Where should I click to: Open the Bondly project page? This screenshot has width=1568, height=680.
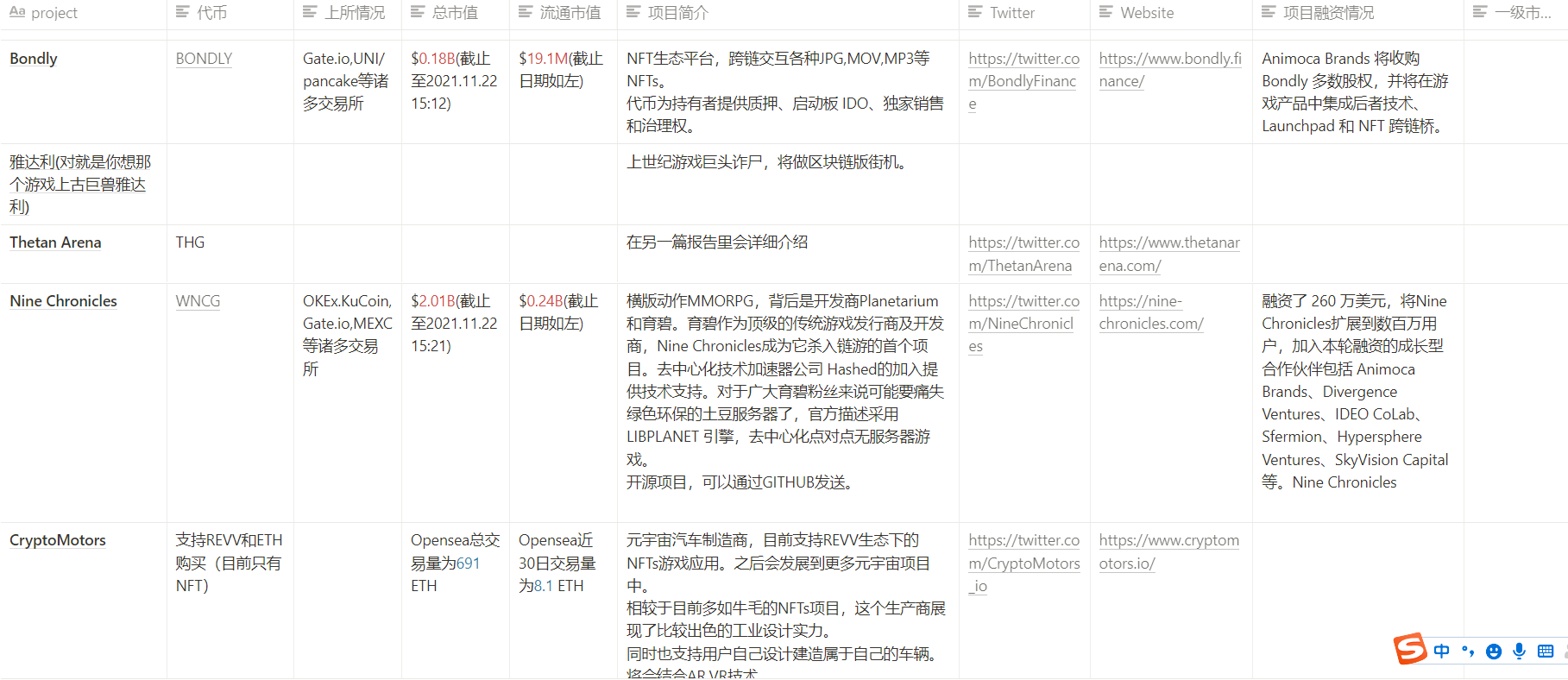[x=34, y=59]
